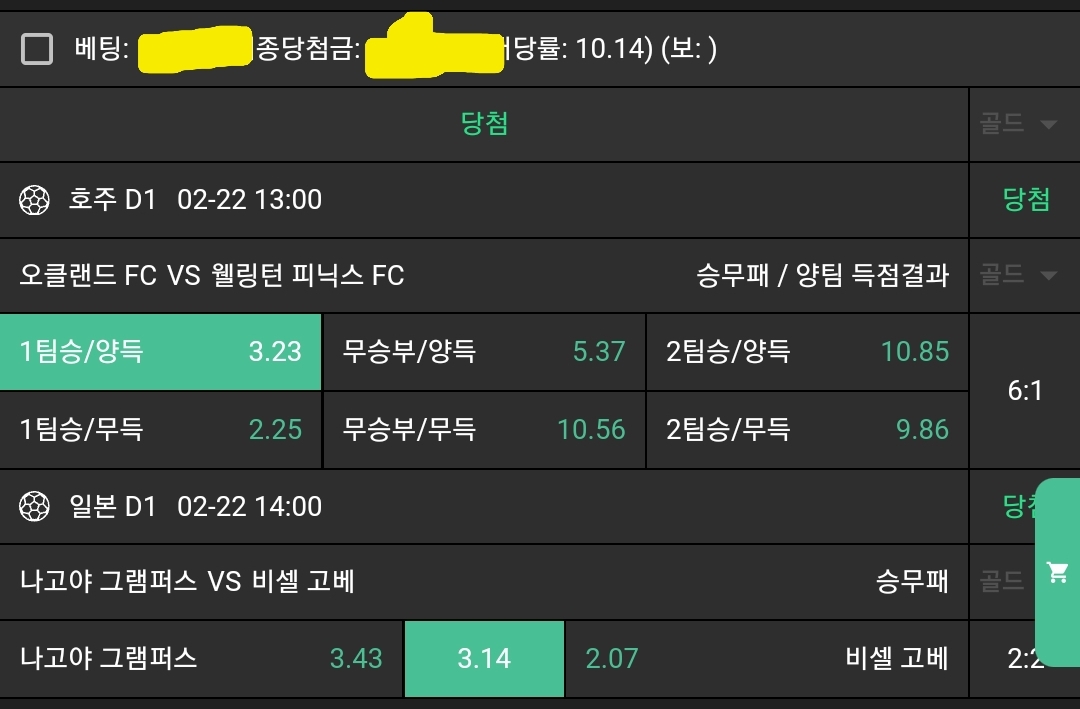Click soccer ball icon beside 일본 D1
1080x709 pixels.
tap(35, 507)
